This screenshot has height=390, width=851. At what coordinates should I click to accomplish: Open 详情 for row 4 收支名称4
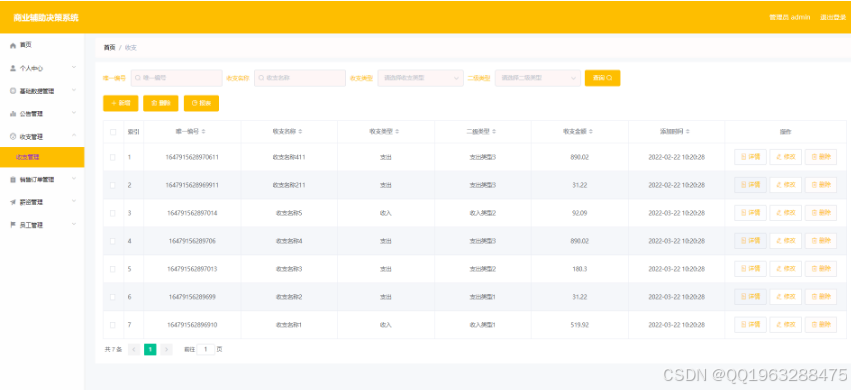751,241
